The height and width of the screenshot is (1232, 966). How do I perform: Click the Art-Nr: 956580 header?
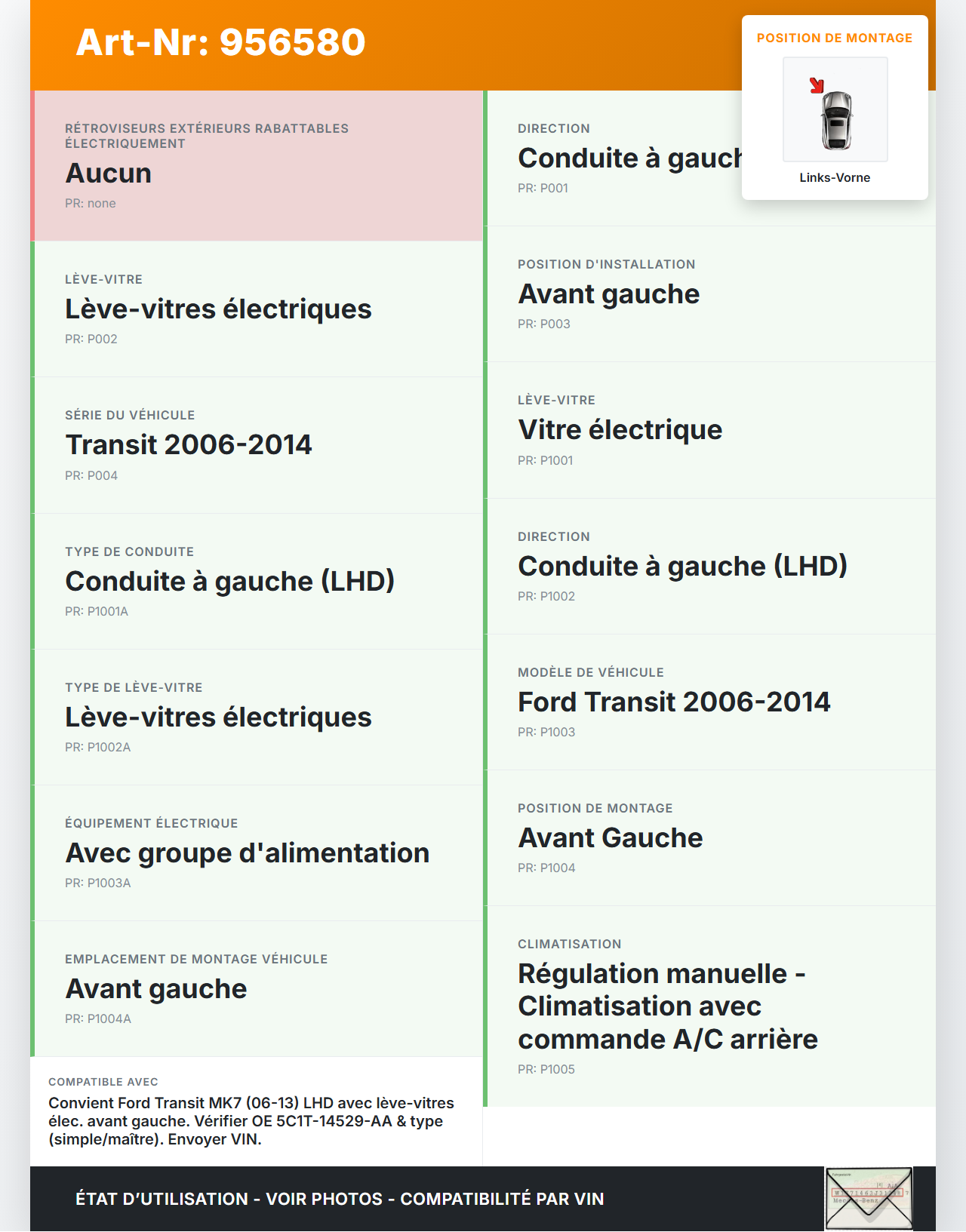coord(220,42)
